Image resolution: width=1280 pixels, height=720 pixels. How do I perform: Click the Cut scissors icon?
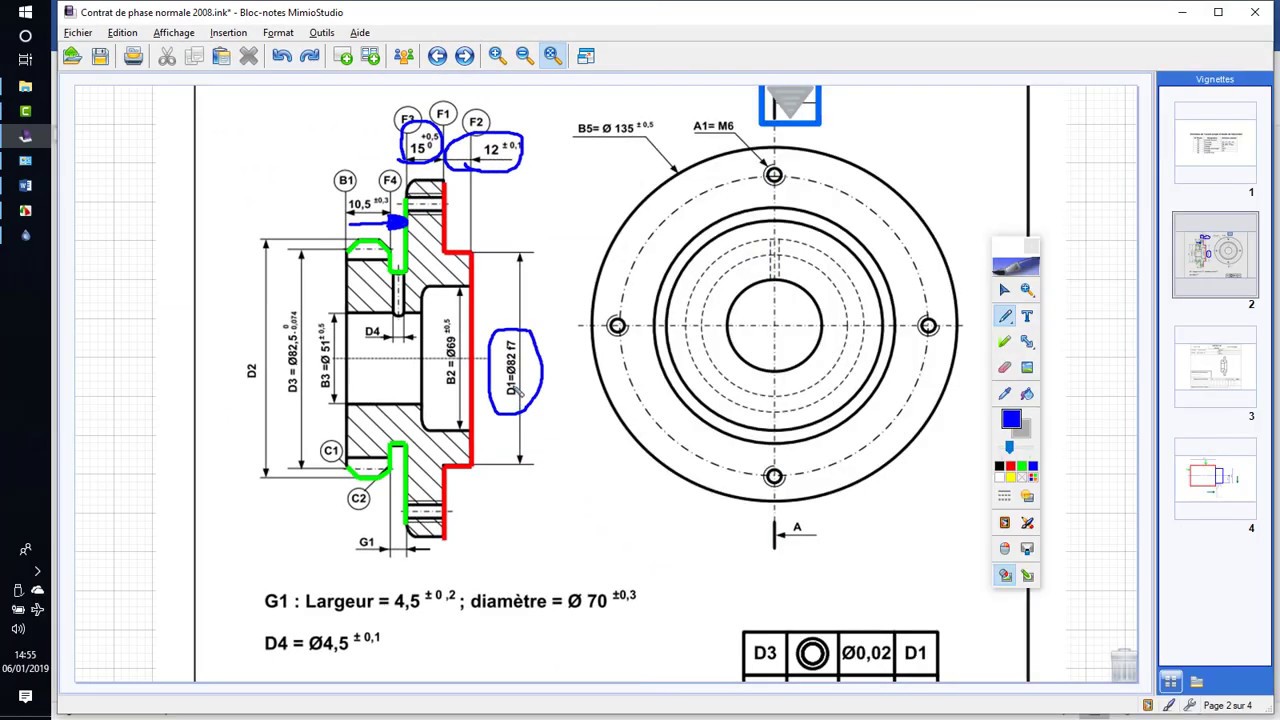pos(167,56)
